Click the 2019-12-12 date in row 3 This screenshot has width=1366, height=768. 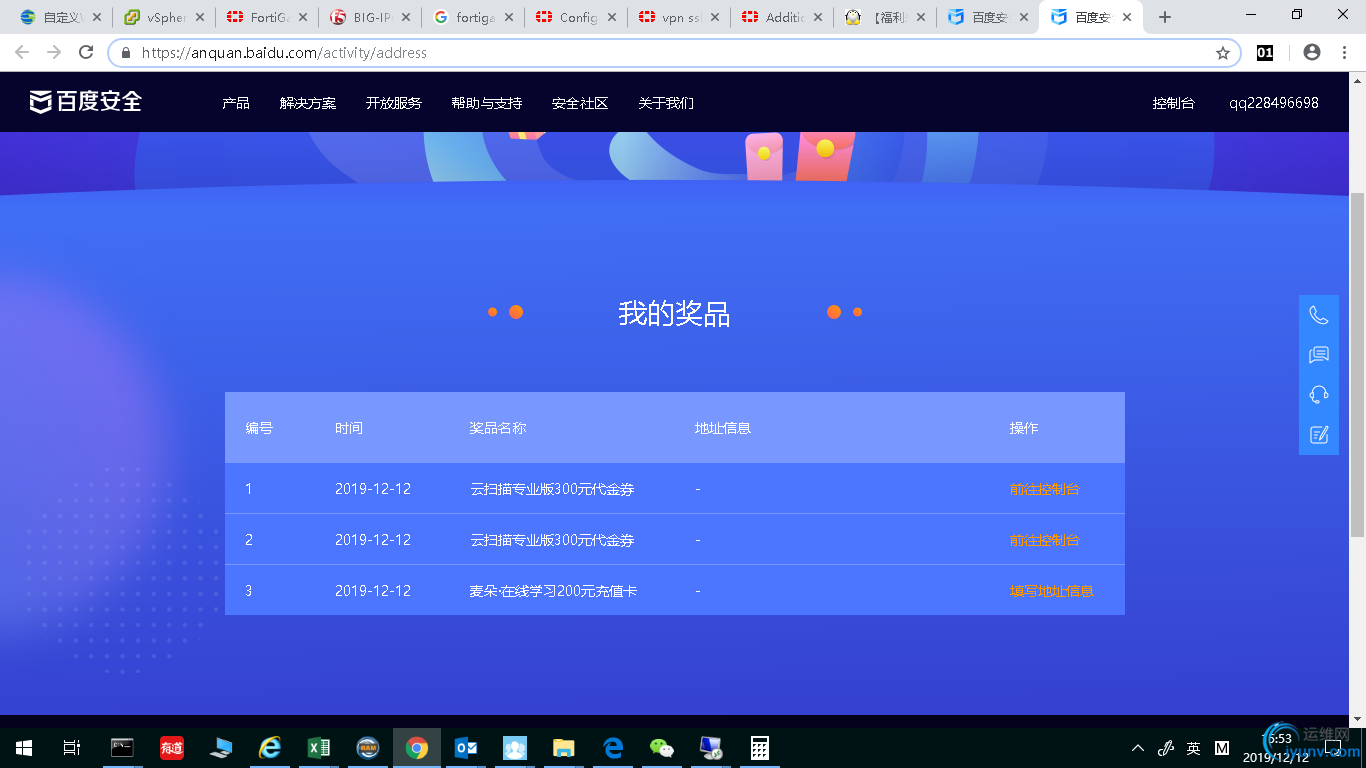point(373,591)
